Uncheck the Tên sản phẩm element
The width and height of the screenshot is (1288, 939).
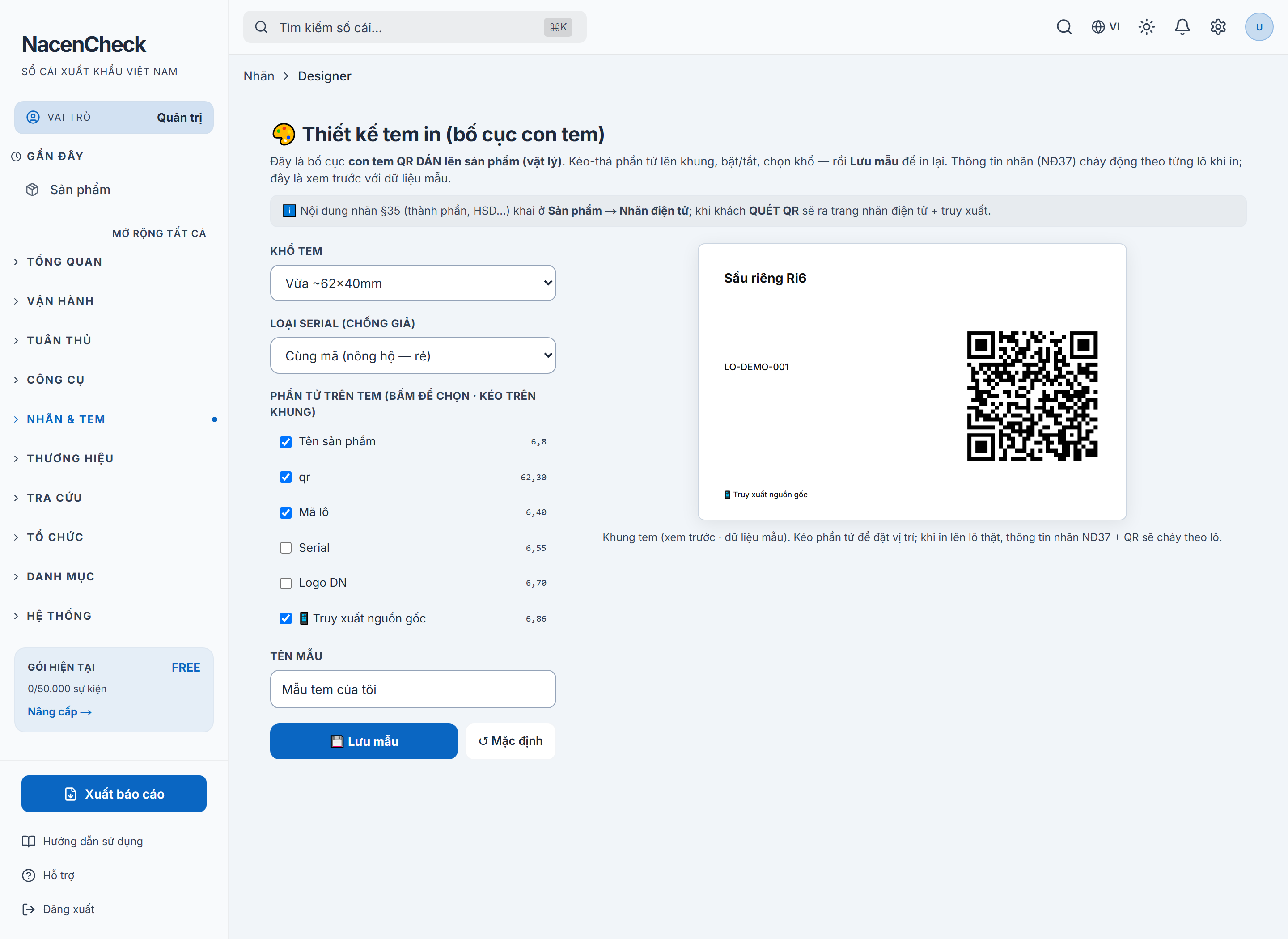click(x=286, y=442)
